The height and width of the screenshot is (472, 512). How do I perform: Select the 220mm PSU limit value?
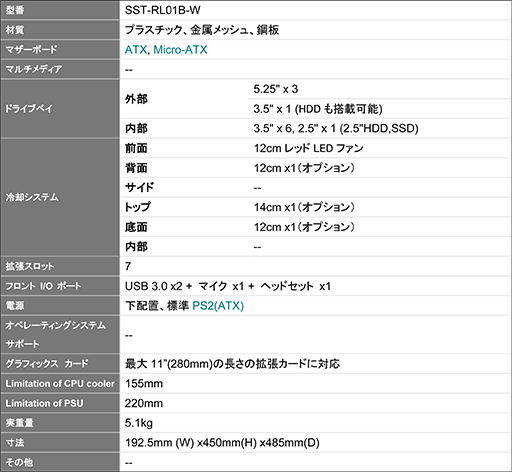click(x=144, y=403)
